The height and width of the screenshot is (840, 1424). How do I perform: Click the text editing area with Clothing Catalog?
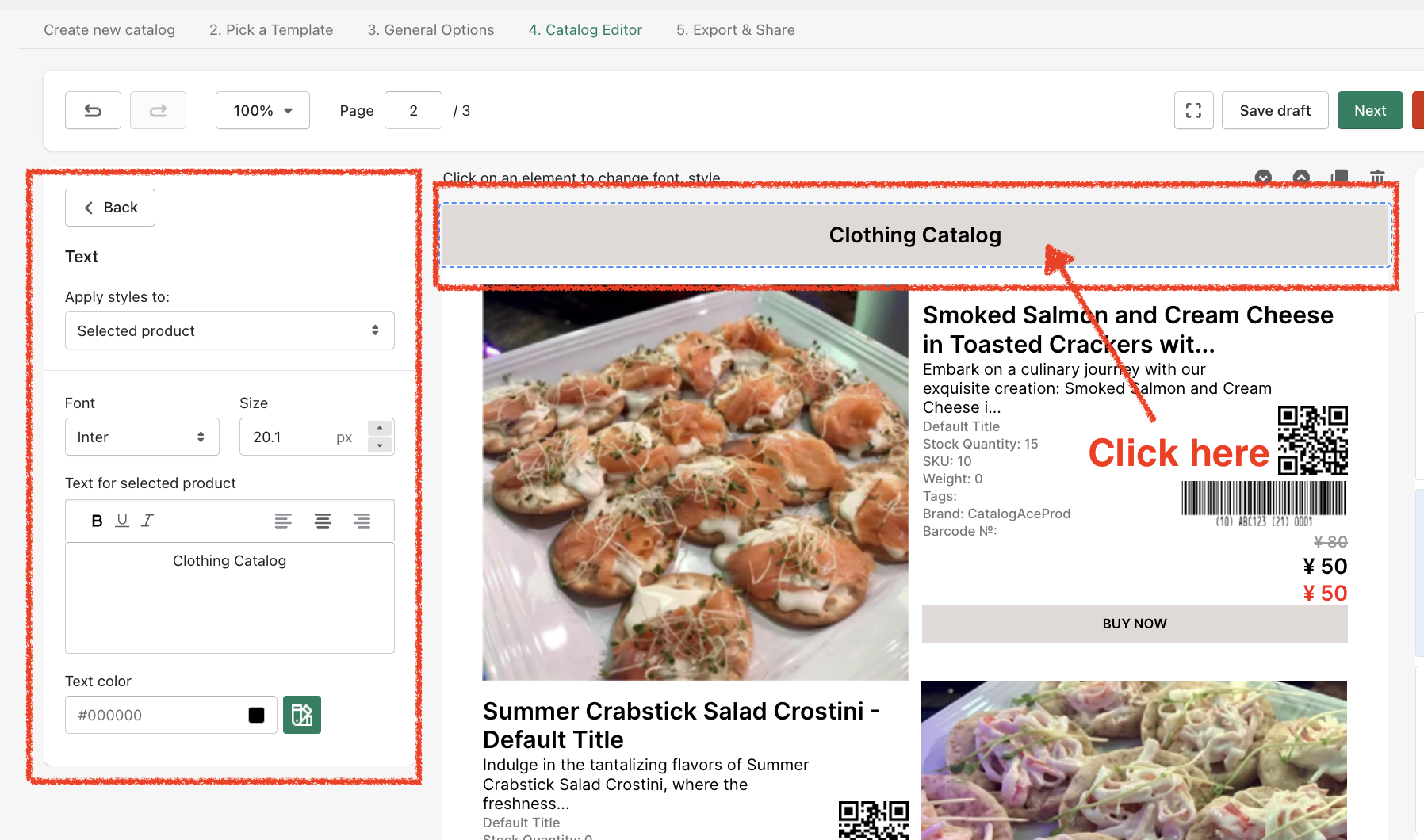click(x=230, y=598)
